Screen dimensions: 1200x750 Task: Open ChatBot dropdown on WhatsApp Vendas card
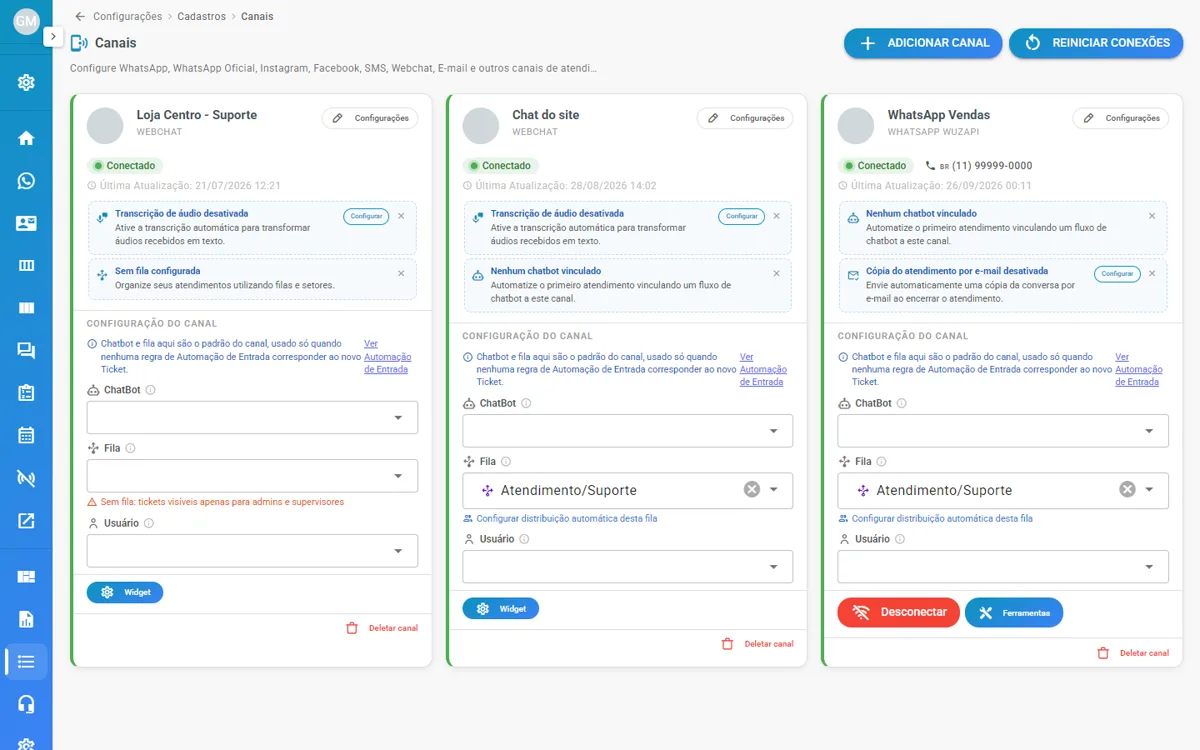tap(1003, 431)
